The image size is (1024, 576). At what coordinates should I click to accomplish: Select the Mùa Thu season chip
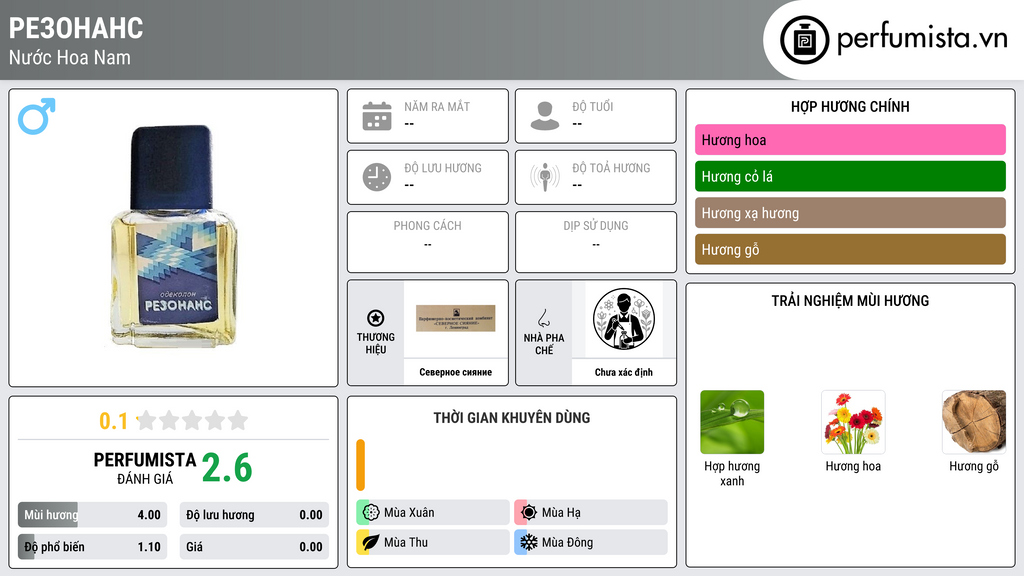(433, 542)
